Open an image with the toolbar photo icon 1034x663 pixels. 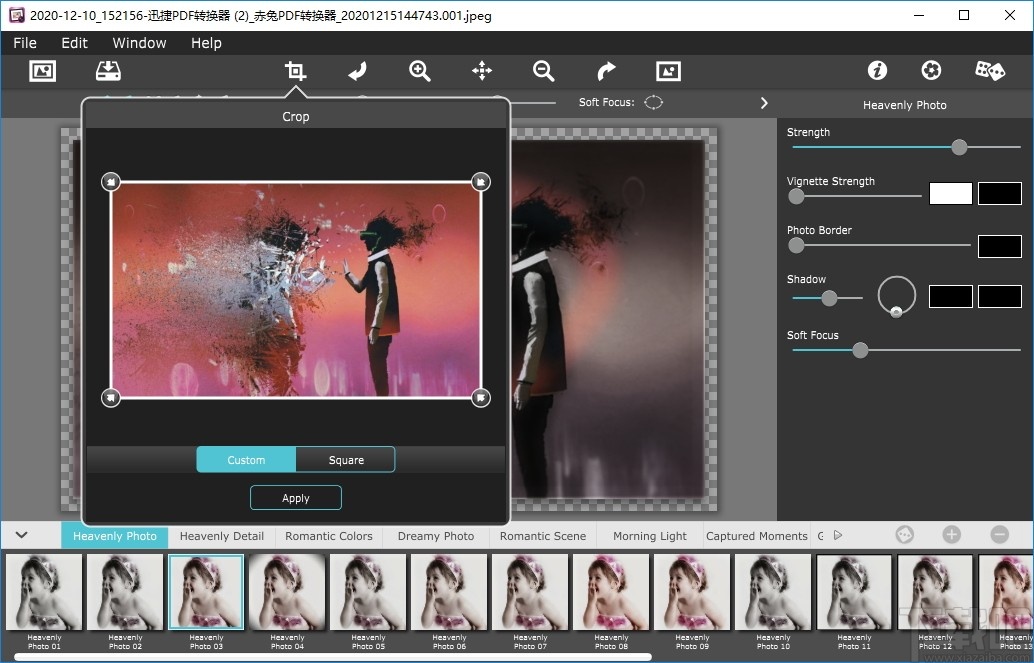[42, 71]
